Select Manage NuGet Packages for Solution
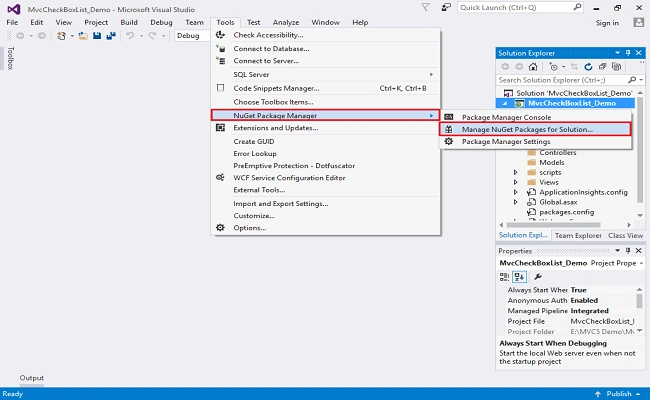 535,129
